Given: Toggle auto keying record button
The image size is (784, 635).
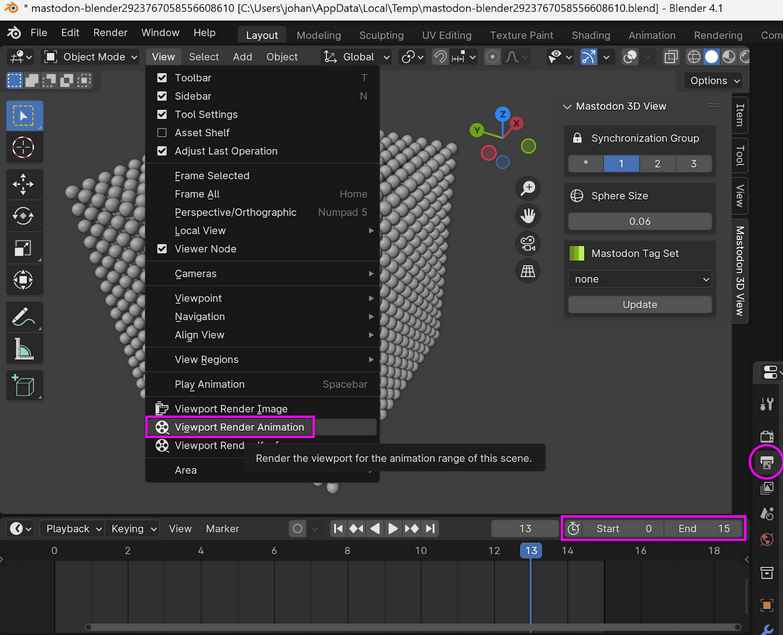Looking at the screenshot, I should pyautogui.click(x=298, y=528).
